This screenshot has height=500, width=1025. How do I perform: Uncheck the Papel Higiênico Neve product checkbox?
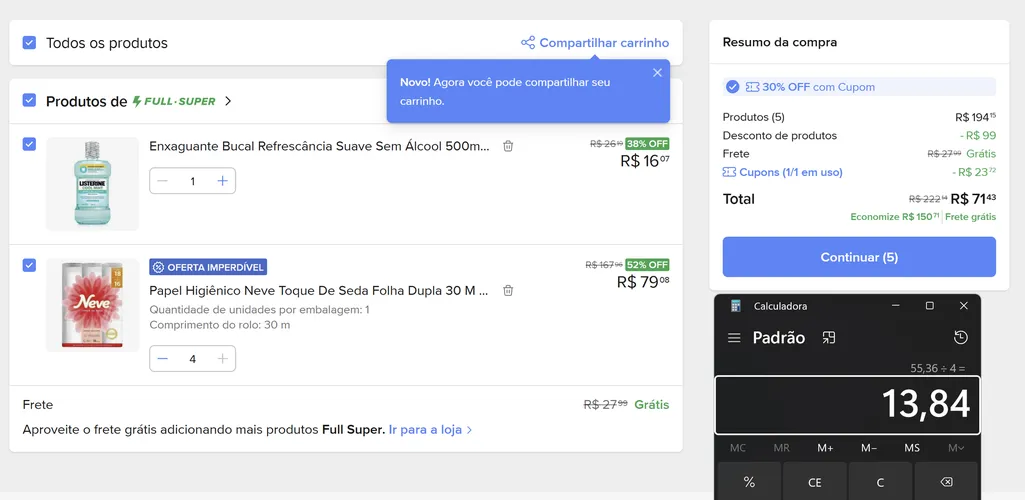(29, 265)
